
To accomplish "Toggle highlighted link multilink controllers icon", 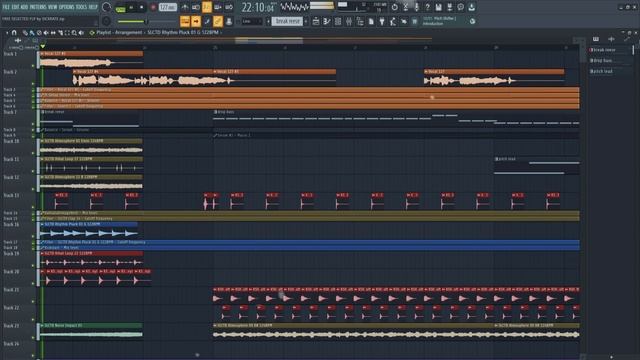I will coord(218,21).
